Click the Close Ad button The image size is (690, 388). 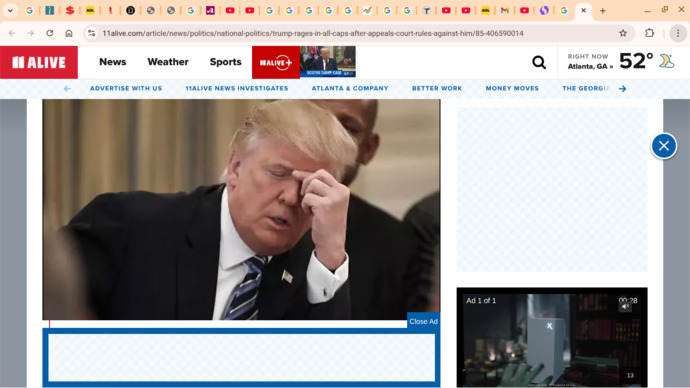point(423,321)
